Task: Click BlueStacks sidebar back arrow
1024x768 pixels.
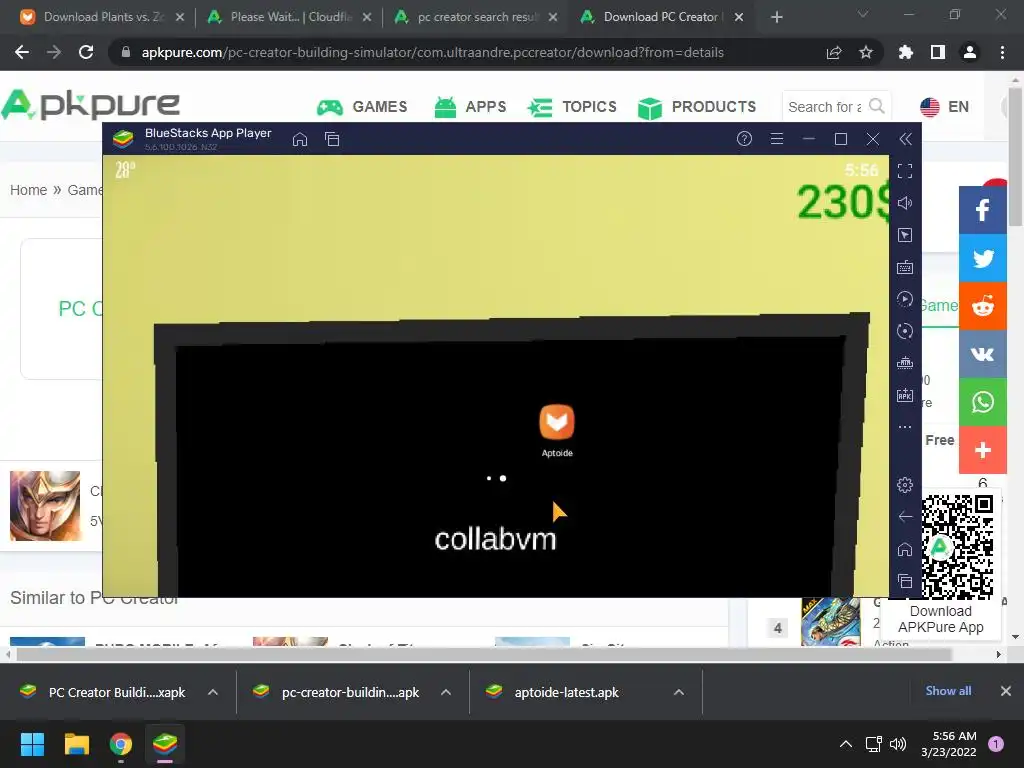Action: [x=904, y=517]
